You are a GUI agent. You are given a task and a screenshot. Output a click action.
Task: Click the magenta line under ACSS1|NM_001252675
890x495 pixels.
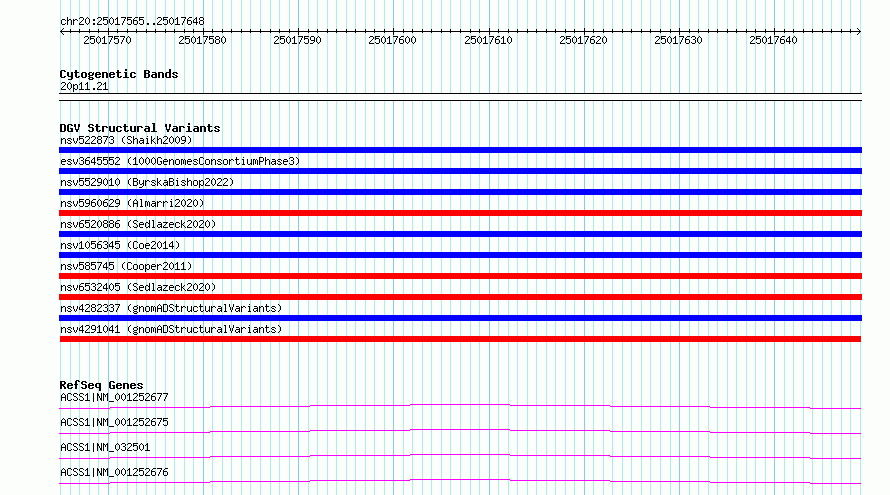[x=460, y=431]
